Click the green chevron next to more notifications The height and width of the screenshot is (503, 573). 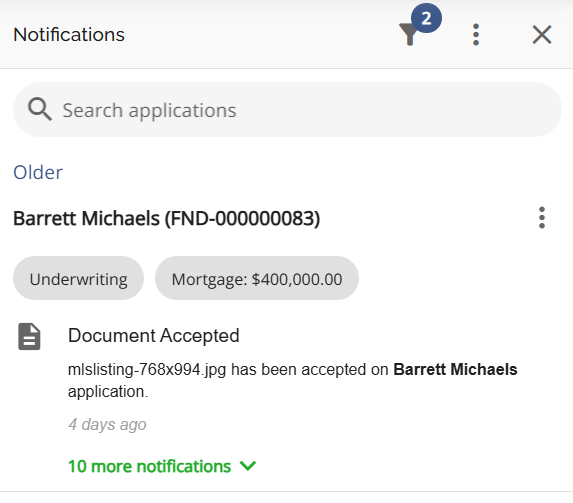tap(248, 466)
